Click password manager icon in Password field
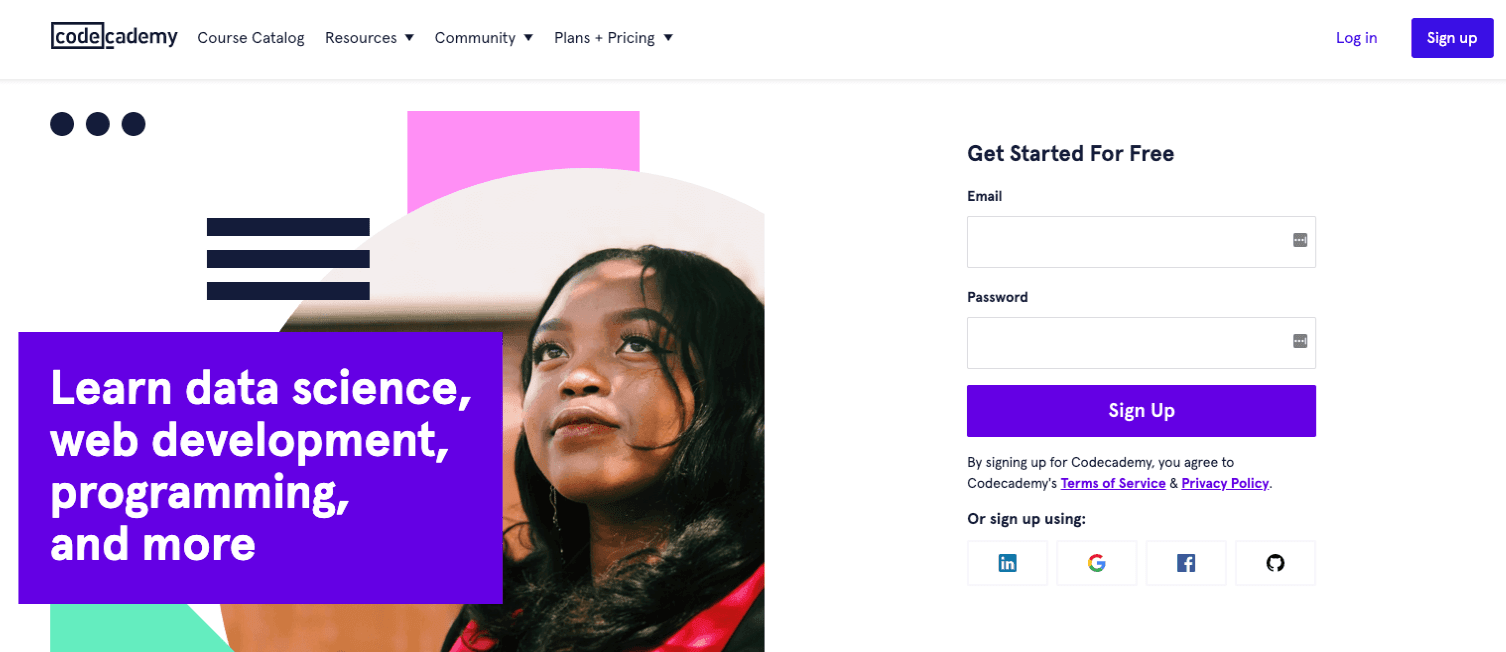The width and height of the screenshot is (1506, 652). tap(1300, 341)
